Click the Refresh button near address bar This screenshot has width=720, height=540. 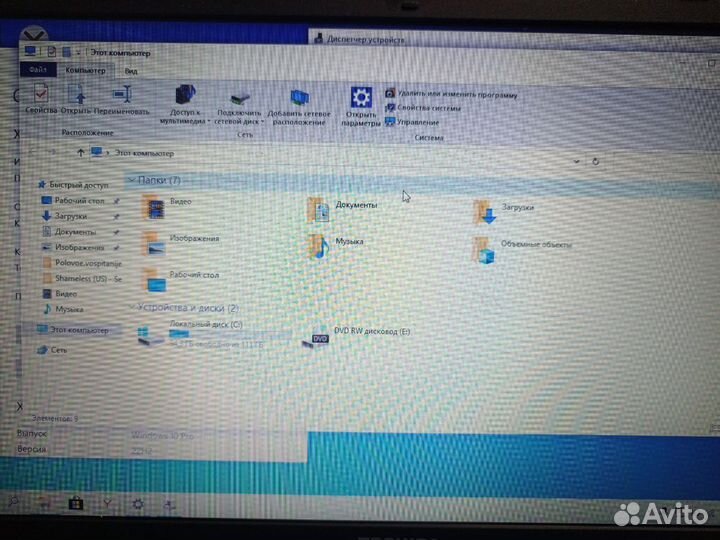[596, 162]
